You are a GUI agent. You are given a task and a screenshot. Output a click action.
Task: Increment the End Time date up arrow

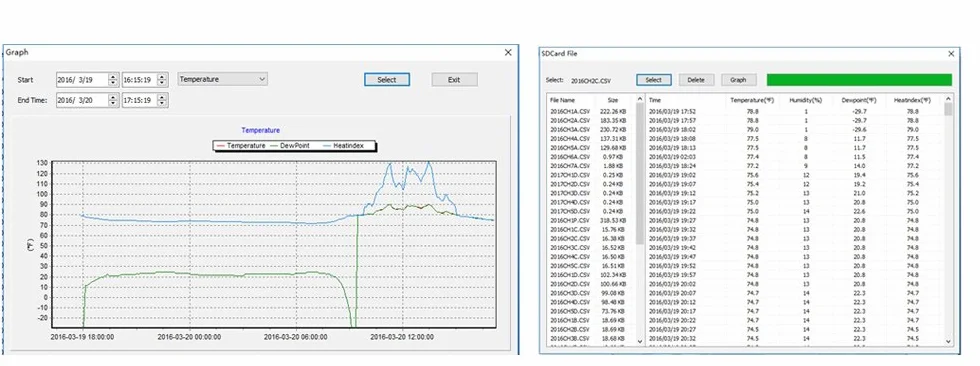(113, 97)
